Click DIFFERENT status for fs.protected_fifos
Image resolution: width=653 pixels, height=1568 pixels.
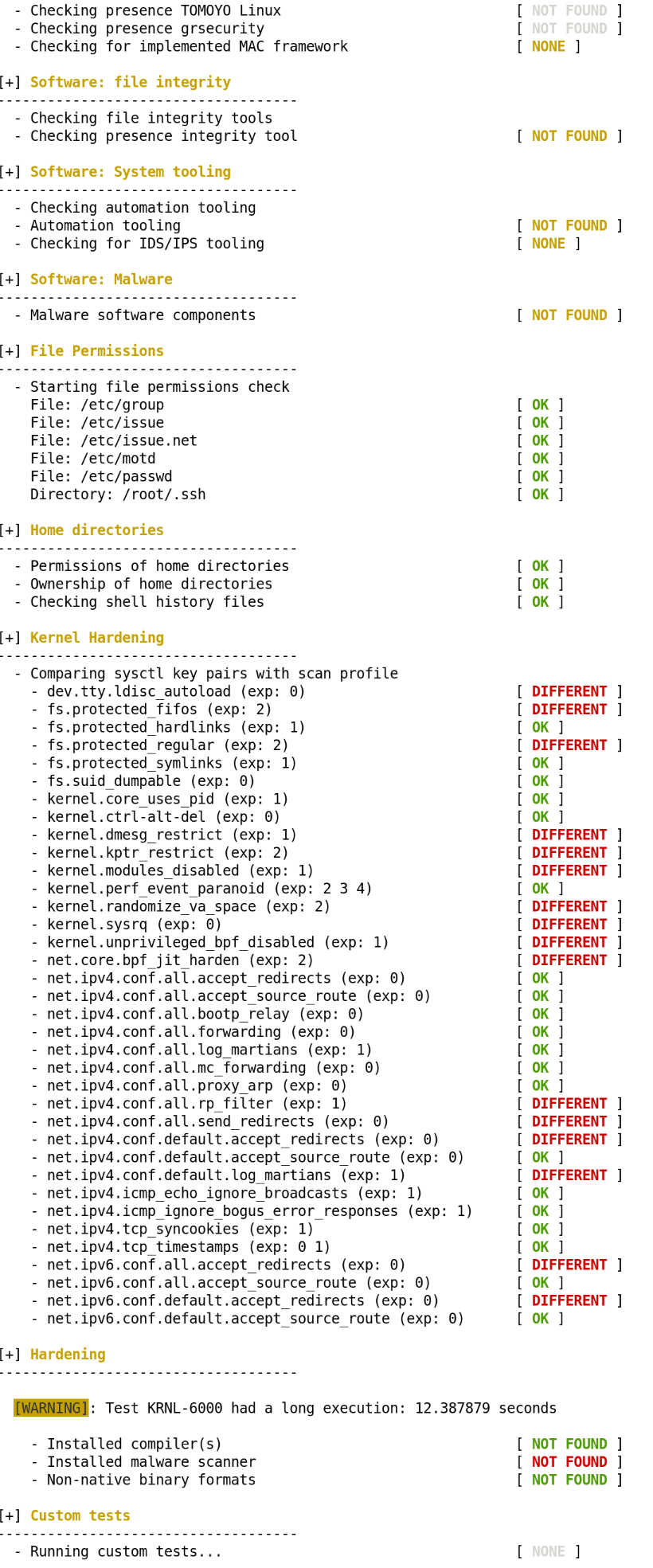click(x=569, y=710)
